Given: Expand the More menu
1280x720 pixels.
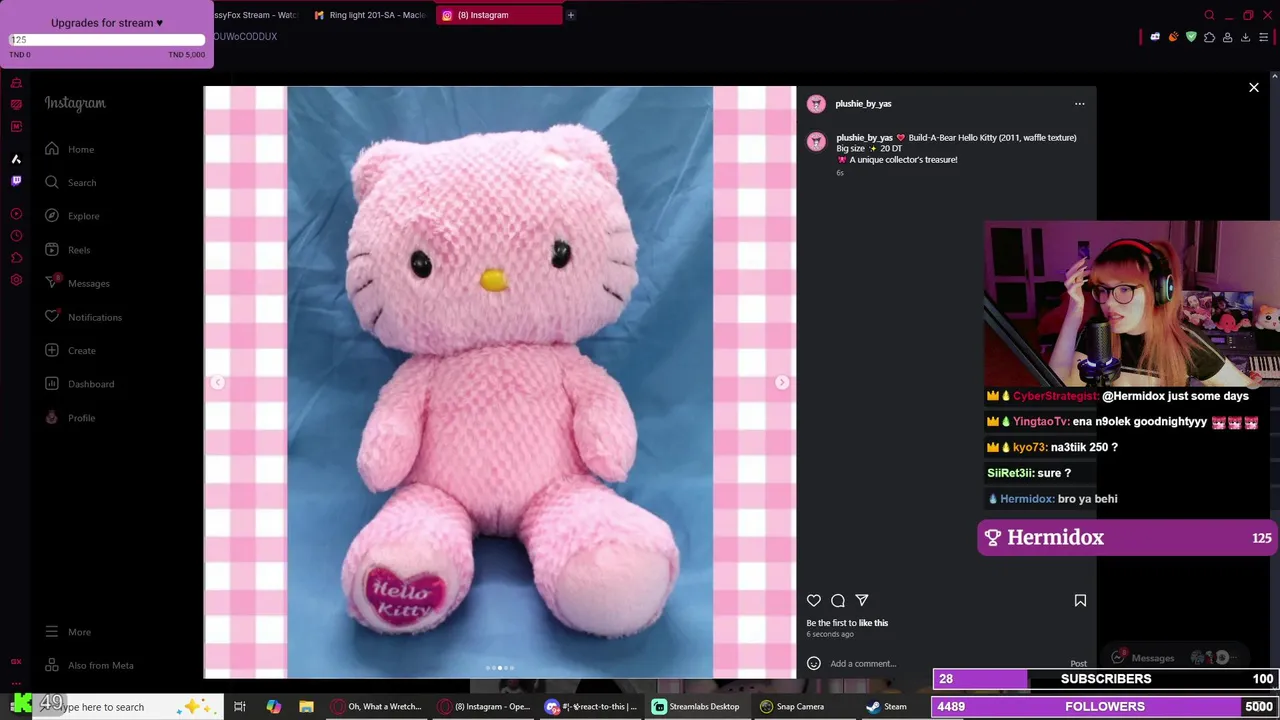Looking at the screenshot, I should [x=68, y=632].
